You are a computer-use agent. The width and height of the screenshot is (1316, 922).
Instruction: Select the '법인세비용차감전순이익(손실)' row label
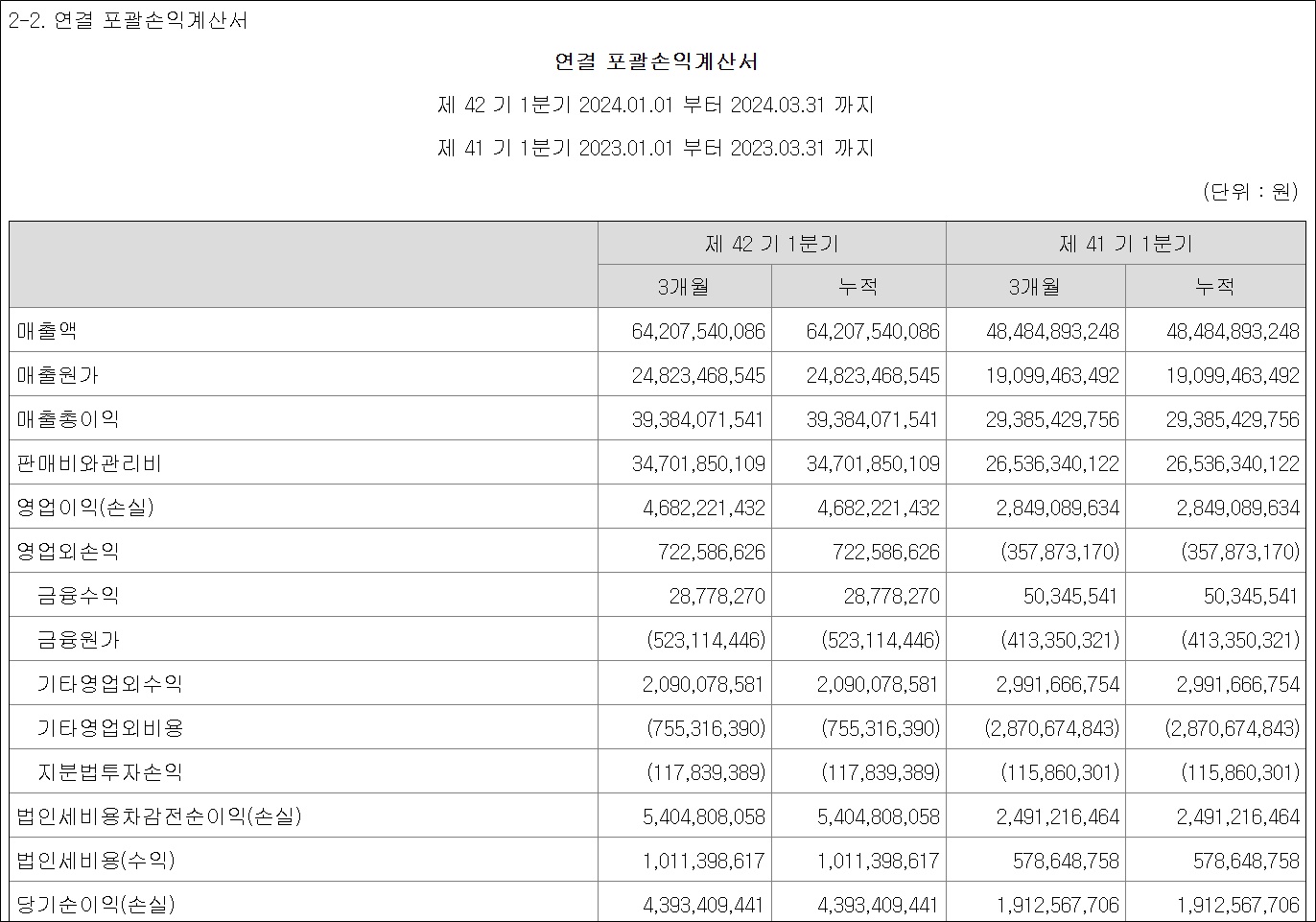159,816
